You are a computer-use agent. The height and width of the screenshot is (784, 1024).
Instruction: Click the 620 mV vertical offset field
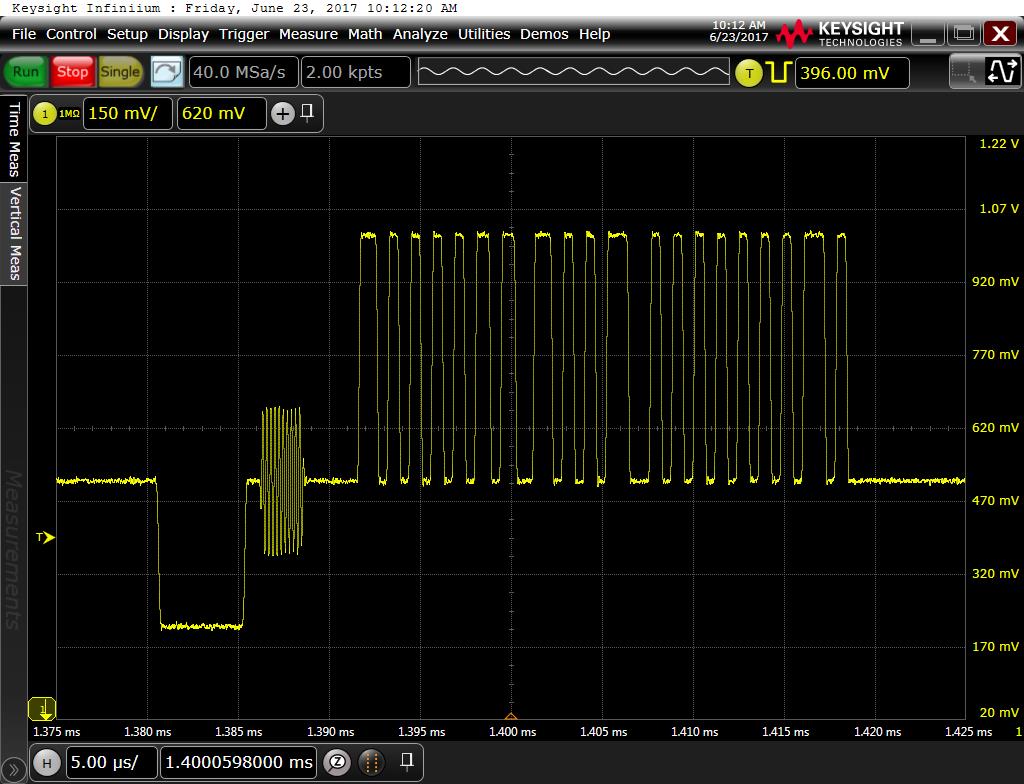point(221,114)
